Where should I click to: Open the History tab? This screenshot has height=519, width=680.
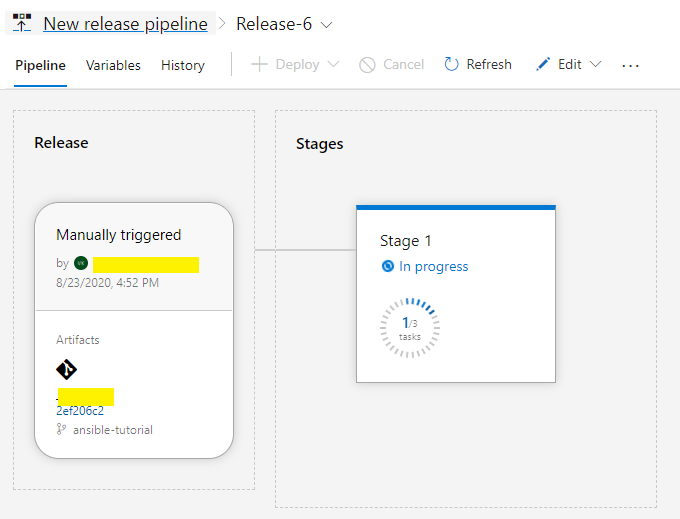click(x=183, y=65)
